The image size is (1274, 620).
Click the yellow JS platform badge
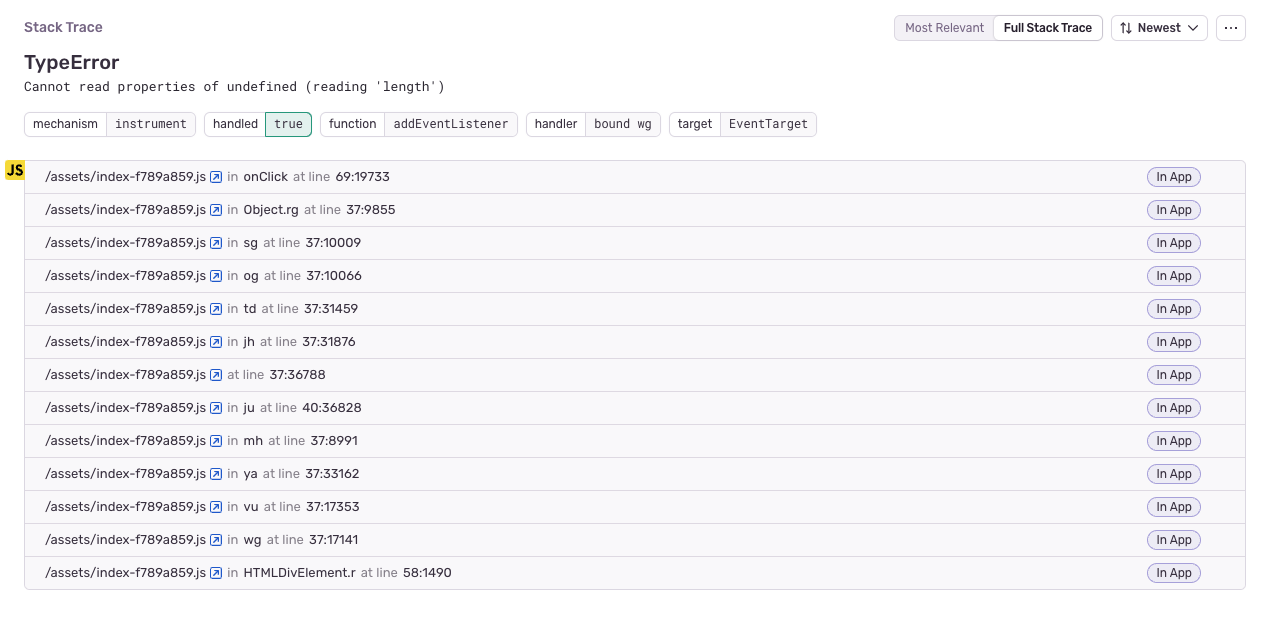pyautogui.click(x=14, y=169)
